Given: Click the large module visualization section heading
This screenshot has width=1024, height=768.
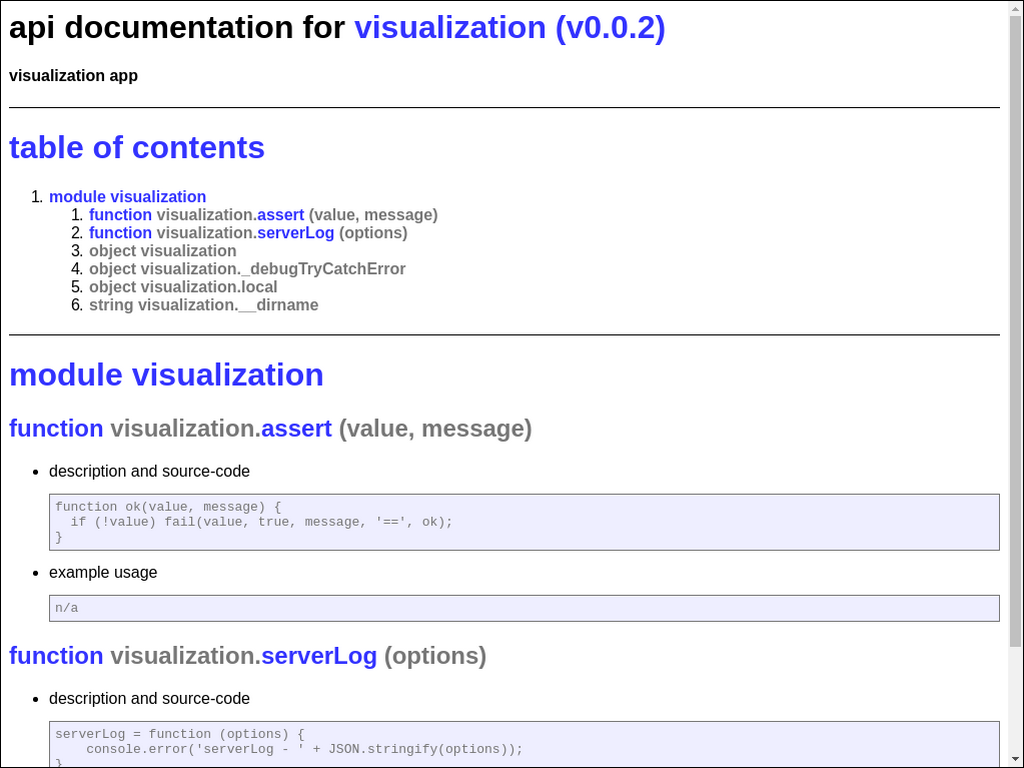Looking at the screenshot, I should 167,375.
